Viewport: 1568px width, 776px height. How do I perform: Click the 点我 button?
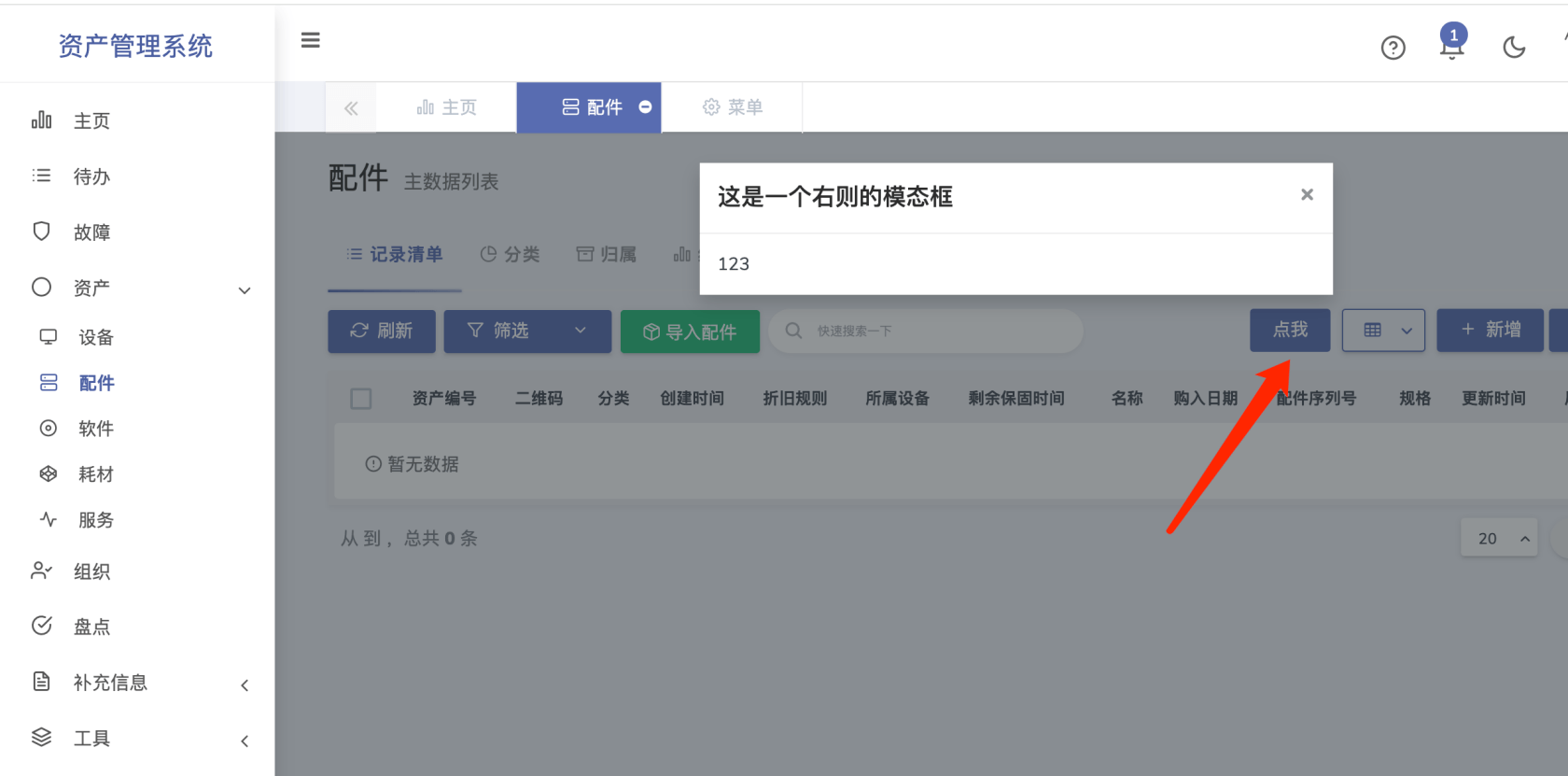click(1290, 330)
